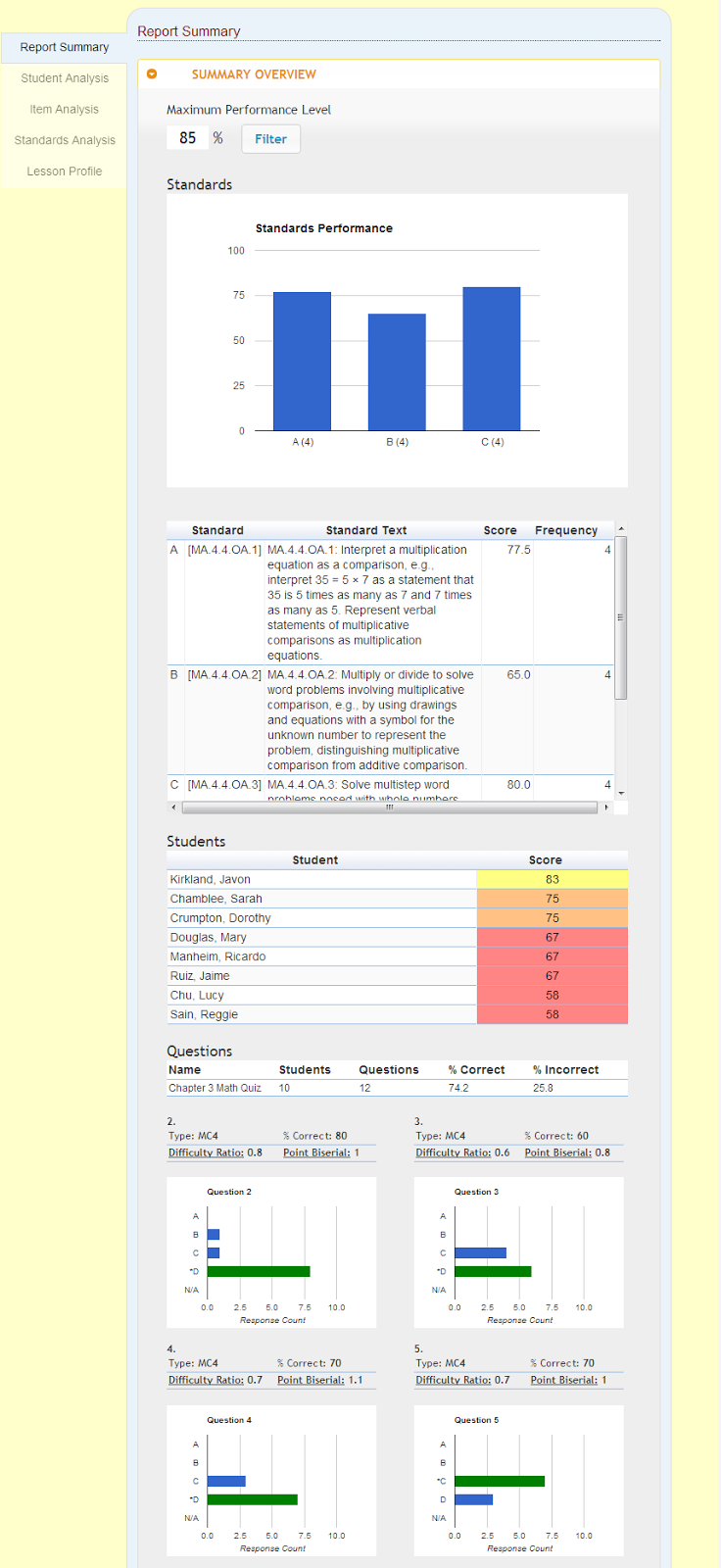Click the [MA.4.4.OA.3] standard cell
Viewport: 721px width, 1568px height.
click(x=224, y=785)
